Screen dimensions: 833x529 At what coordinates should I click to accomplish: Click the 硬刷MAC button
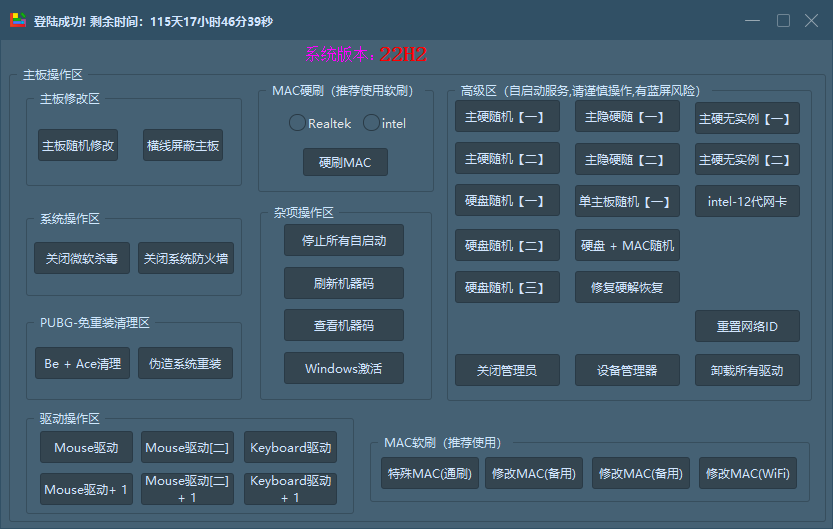point(345,162)
